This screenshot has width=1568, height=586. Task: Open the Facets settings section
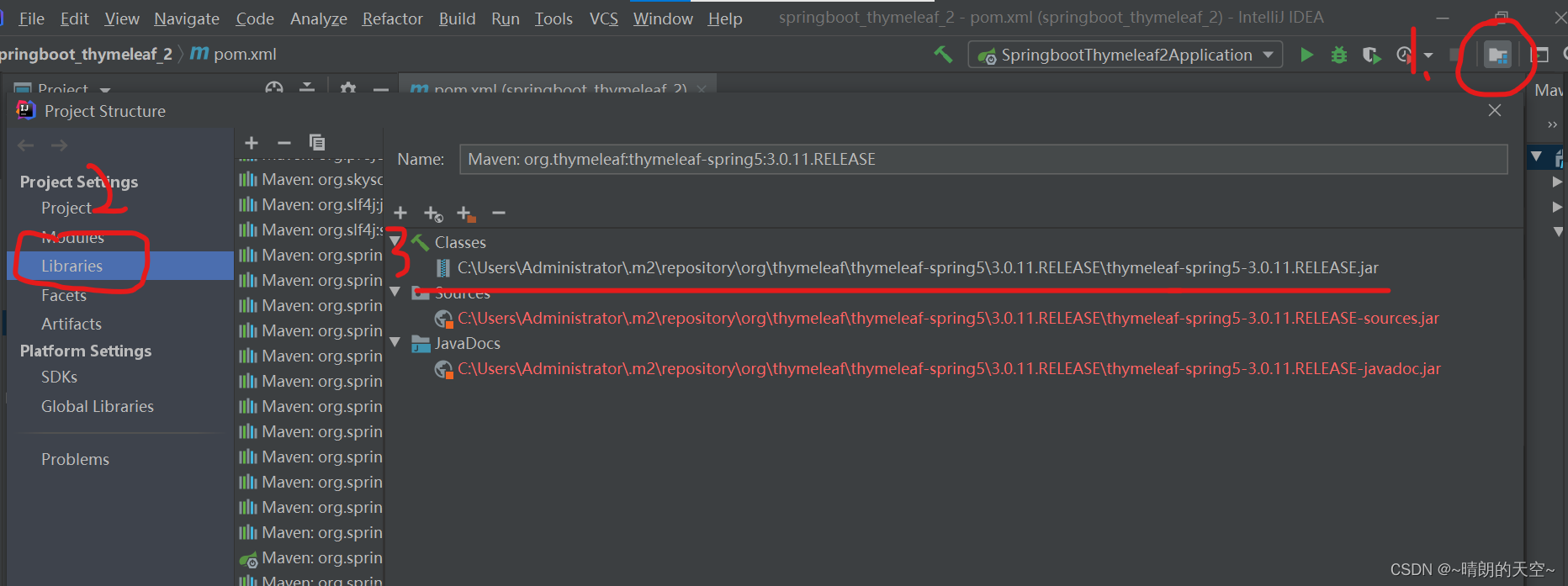64,295
